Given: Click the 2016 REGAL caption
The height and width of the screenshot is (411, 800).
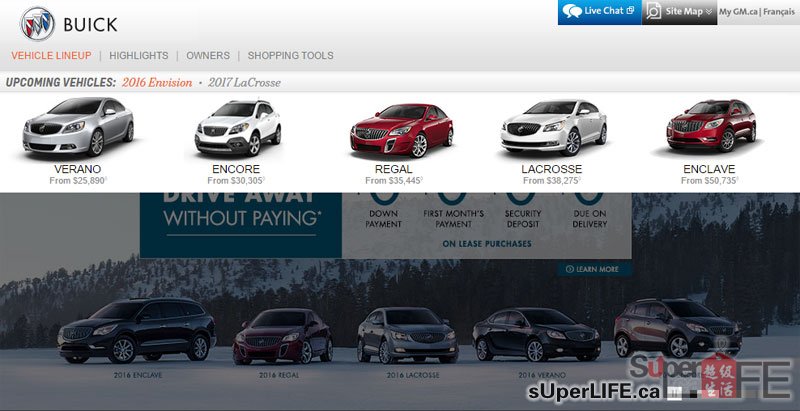Looking at the screenshot, I should coord(279,375).
